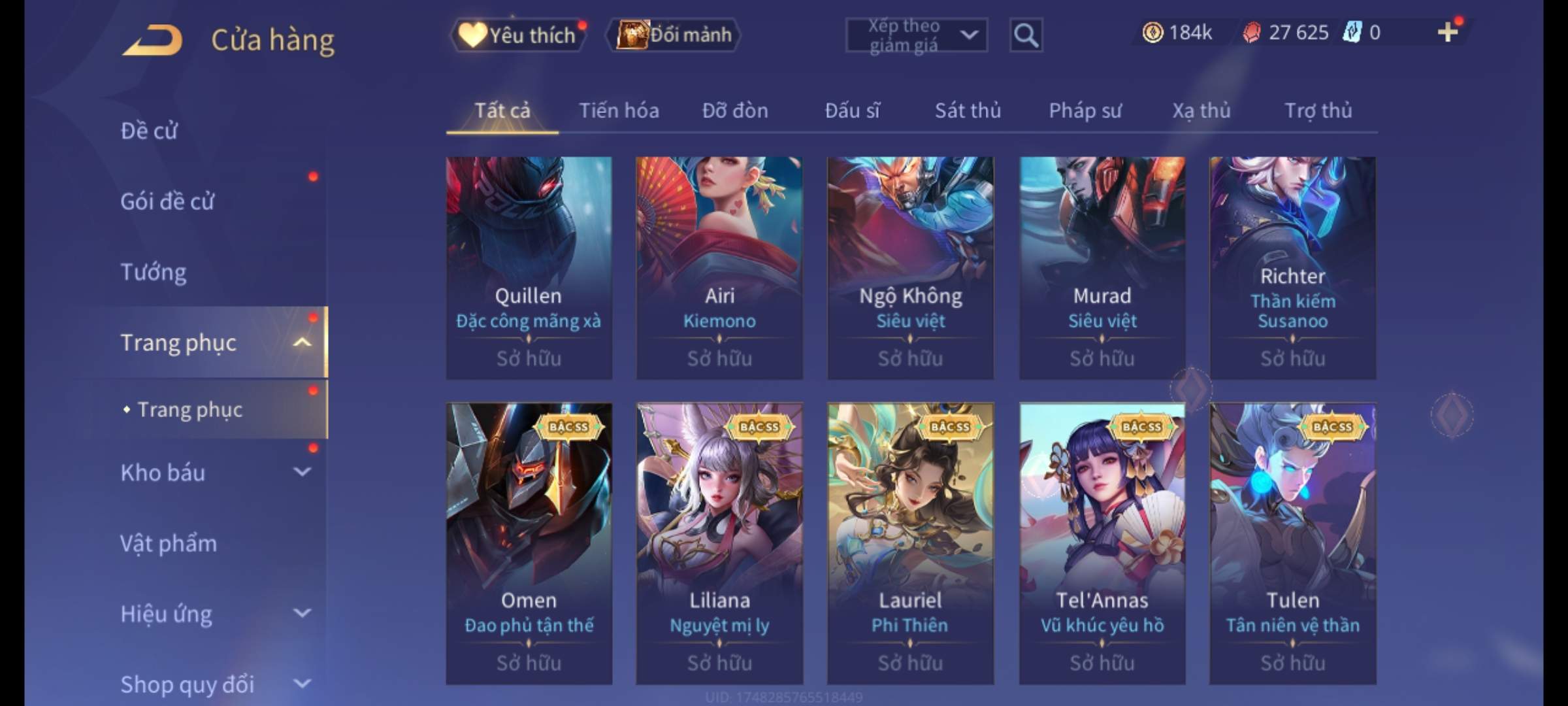Open Tướng in the sidebar
The height and width of the screenshot is (706, 1568).
(154, 272)
